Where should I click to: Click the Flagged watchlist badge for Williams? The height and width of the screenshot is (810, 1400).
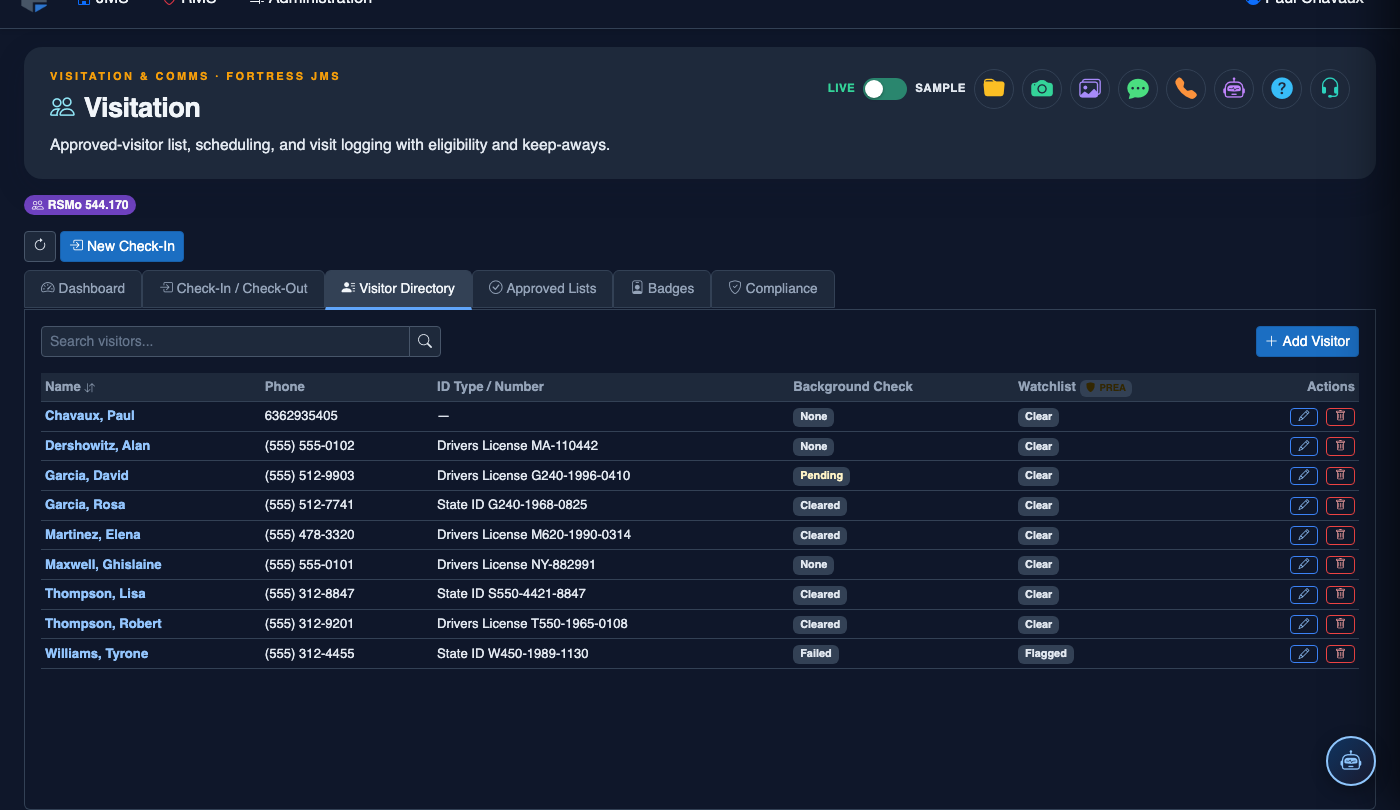1045,654
